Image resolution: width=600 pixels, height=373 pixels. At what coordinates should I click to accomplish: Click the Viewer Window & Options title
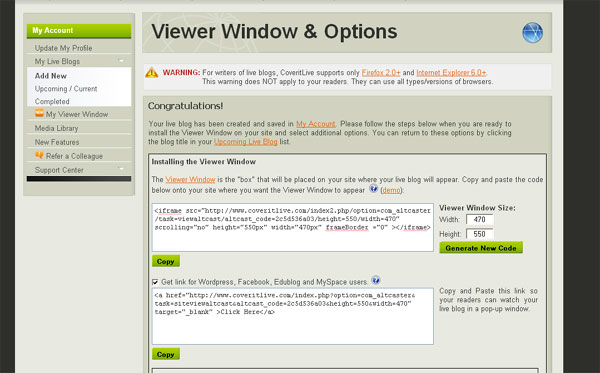pyautogui.click(x=274, y=32)
